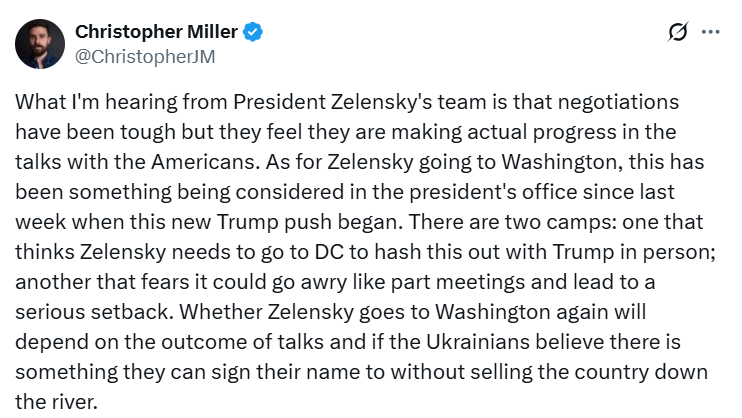Open the three-dot more options menu
Image resolution: width=742 pixels, height=418 pixels.
pos(711,32)
